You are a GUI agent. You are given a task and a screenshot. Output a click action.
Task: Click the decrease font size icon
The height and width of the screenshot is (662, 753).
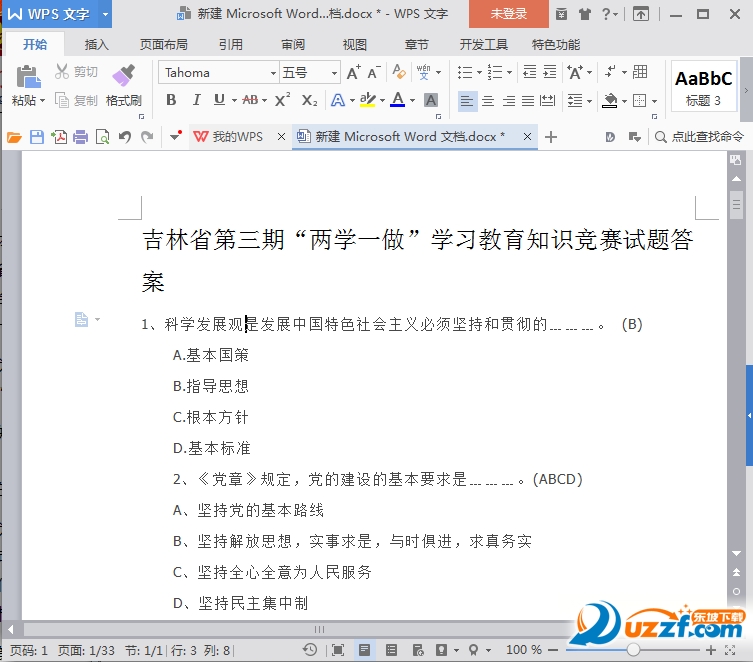tap(374, 72)
